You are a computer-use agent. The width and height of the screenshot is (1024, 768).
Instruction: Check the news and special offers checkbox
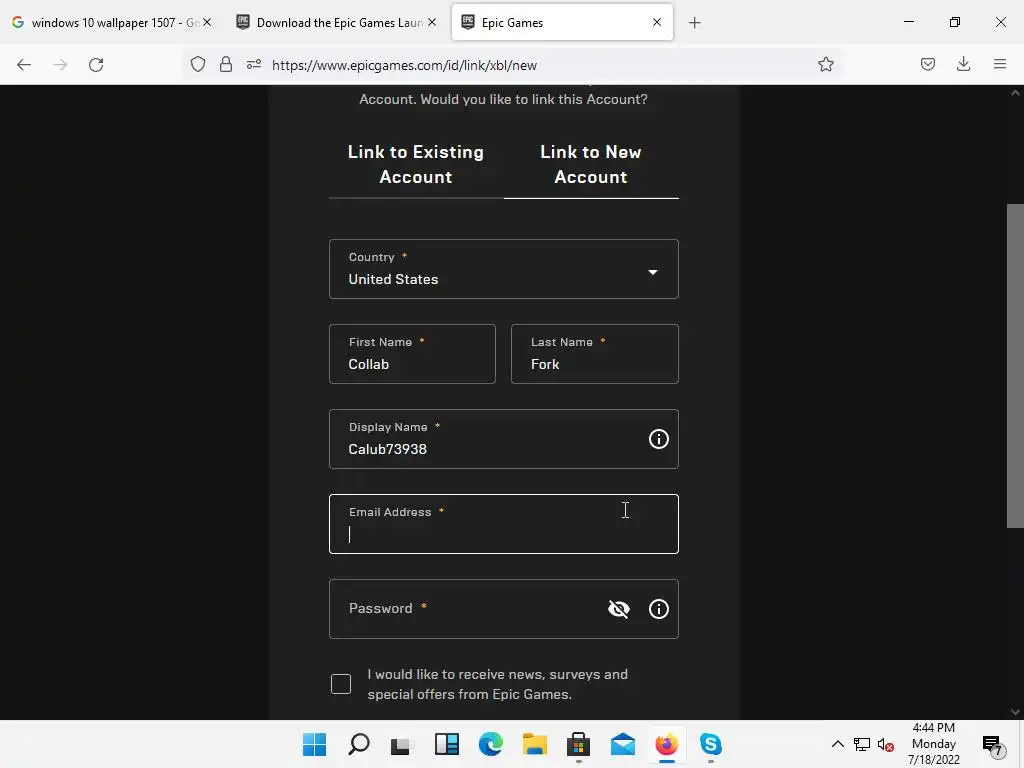coord(341,684)
